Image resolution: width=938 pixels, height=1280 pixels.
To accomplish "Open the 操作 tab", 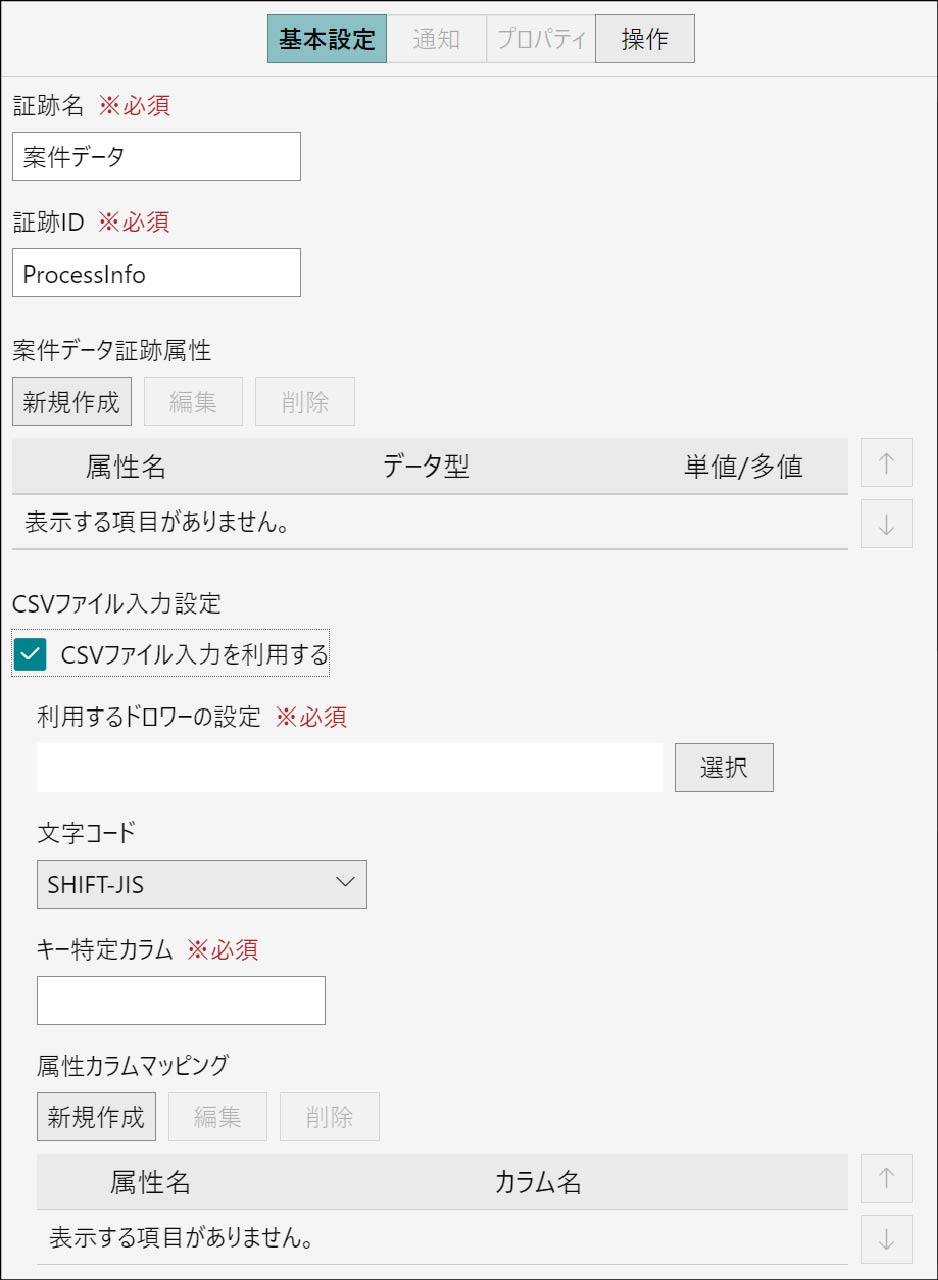I will click(x=645, y=39).
